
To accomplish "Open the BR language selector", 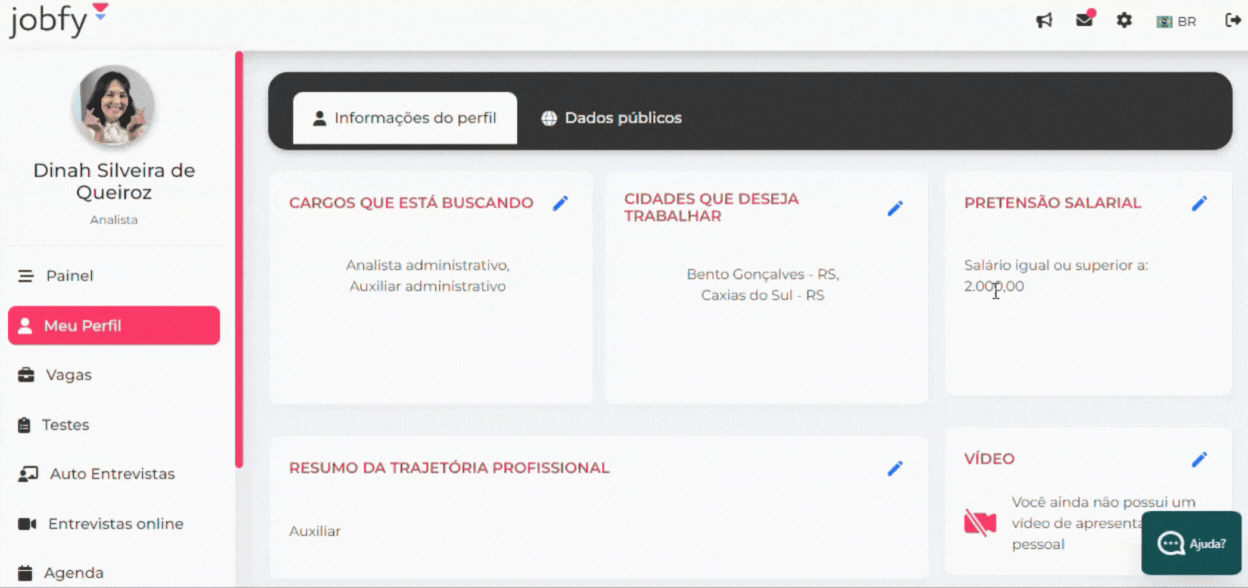I will coord(1176,20).
